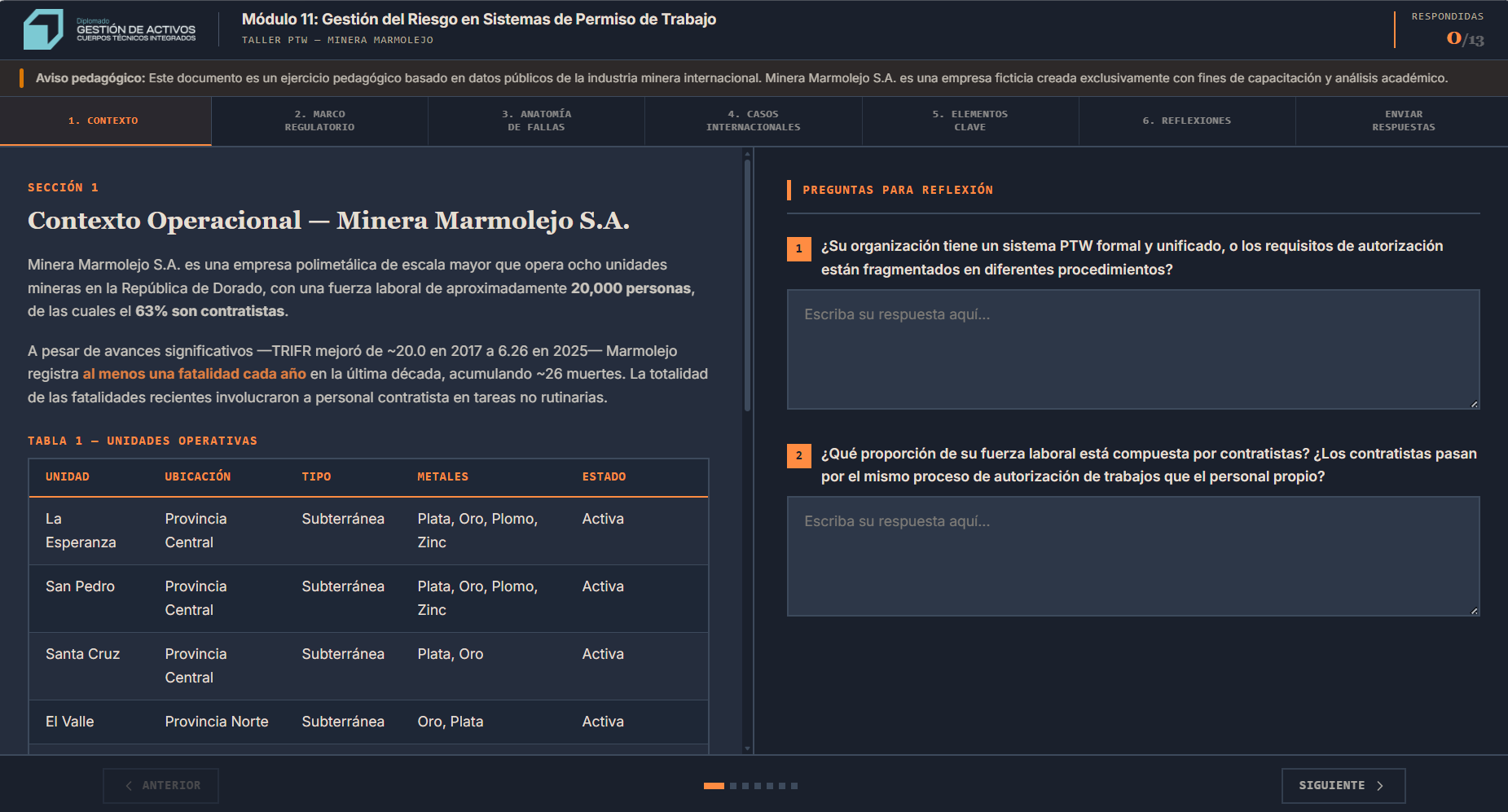
Task: Click the Módulo 11 page title
Action: [479, 19]
